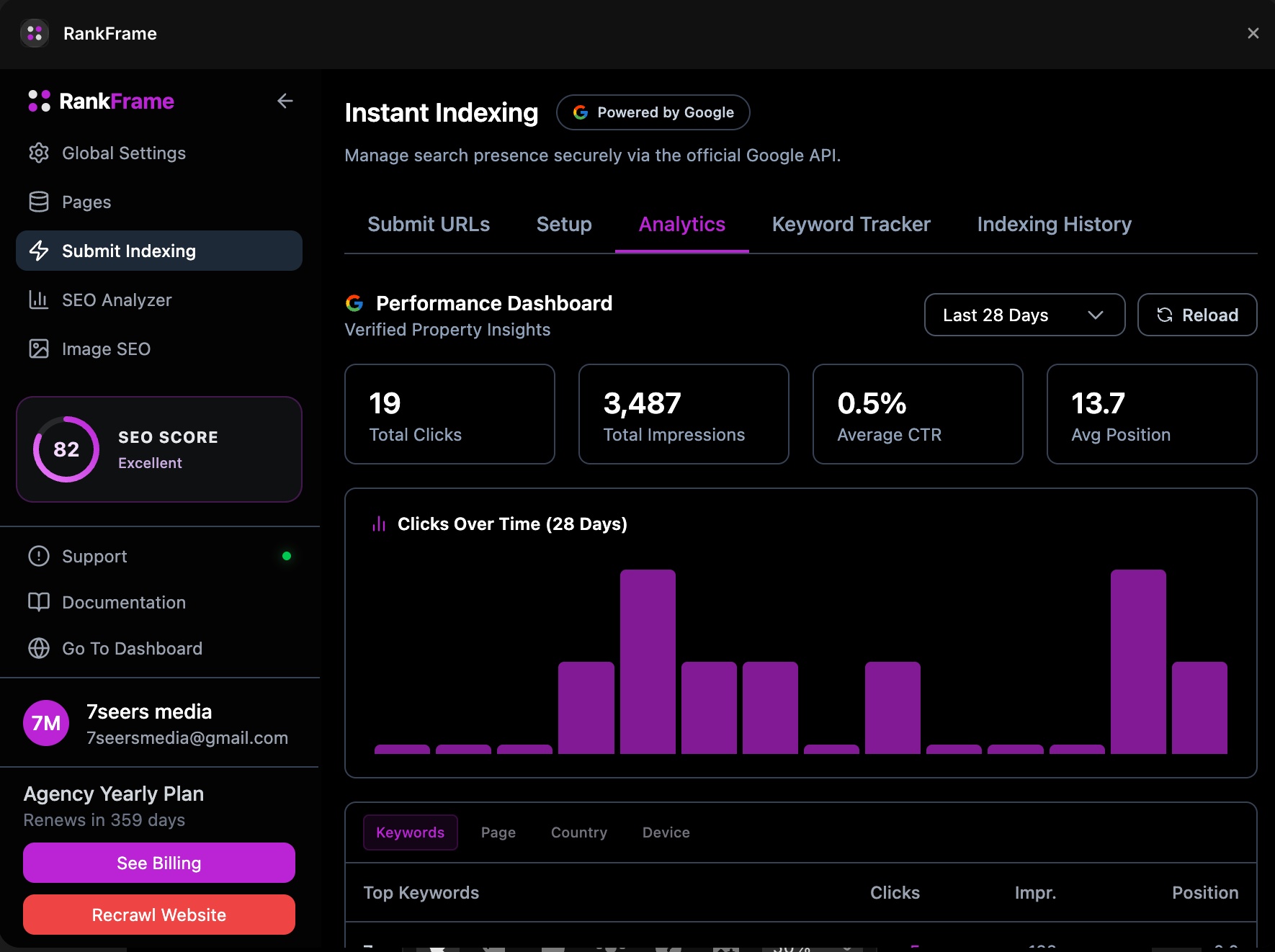
Task: Click the Reload button
Action: pyautogui.click(x=1196, y=315)
